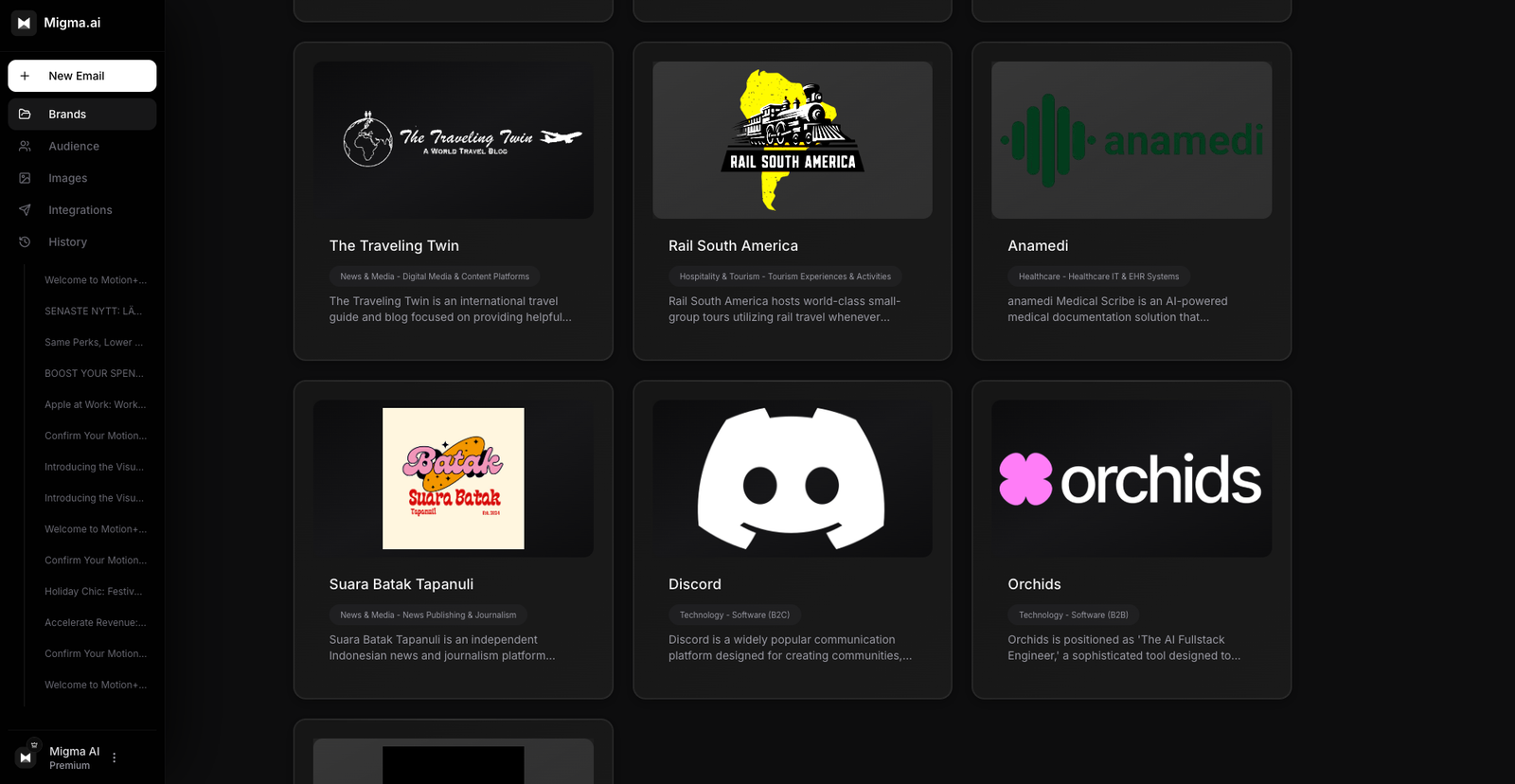1515x784 pixels.
Task: Click the Orchids logo thumbnail
Action: tap(1131, 479)
